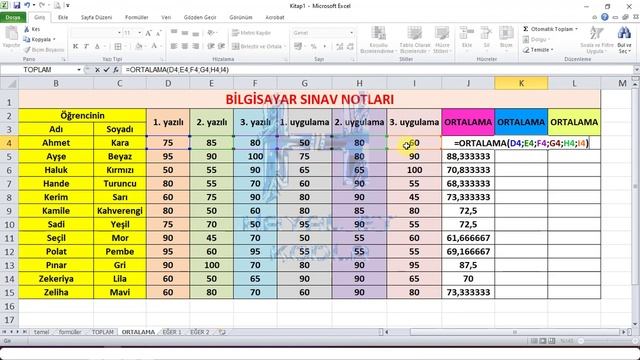The image size is (640, 360).
Task: Switch to Normal view in status bar
Action: 534,341
